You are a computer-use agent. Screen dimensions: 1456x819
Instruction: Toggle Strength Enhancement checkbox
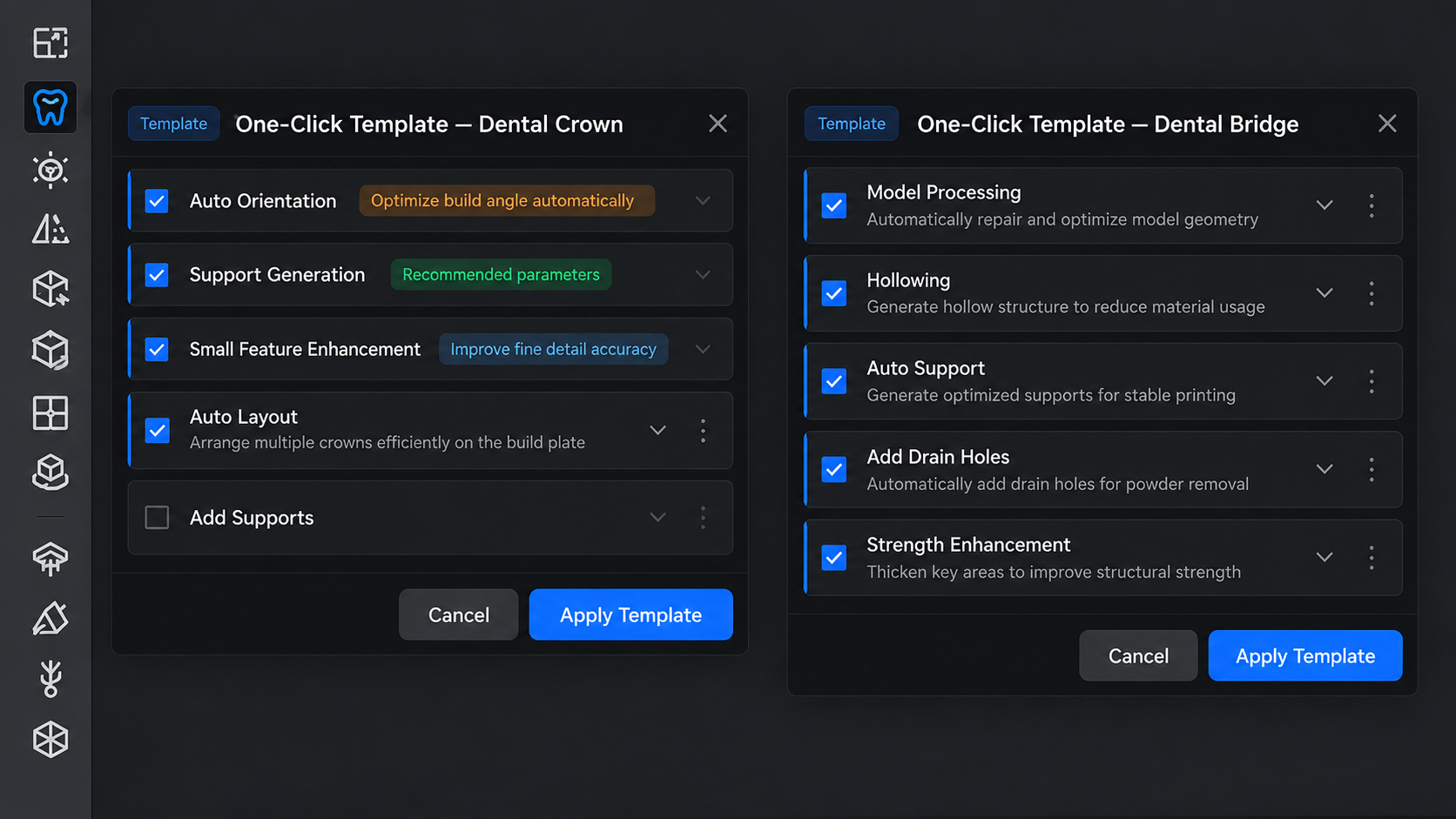[x=833, y=558]
